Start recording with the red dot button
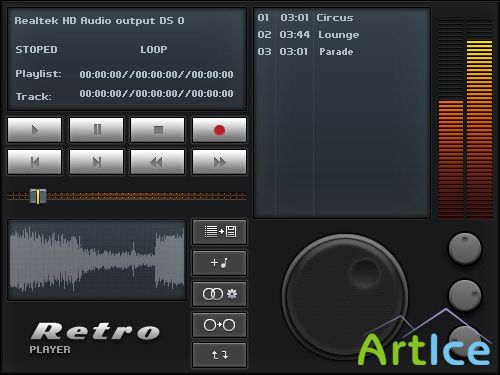This screenshot has height=375, width=500. click(x=219, y=130)
